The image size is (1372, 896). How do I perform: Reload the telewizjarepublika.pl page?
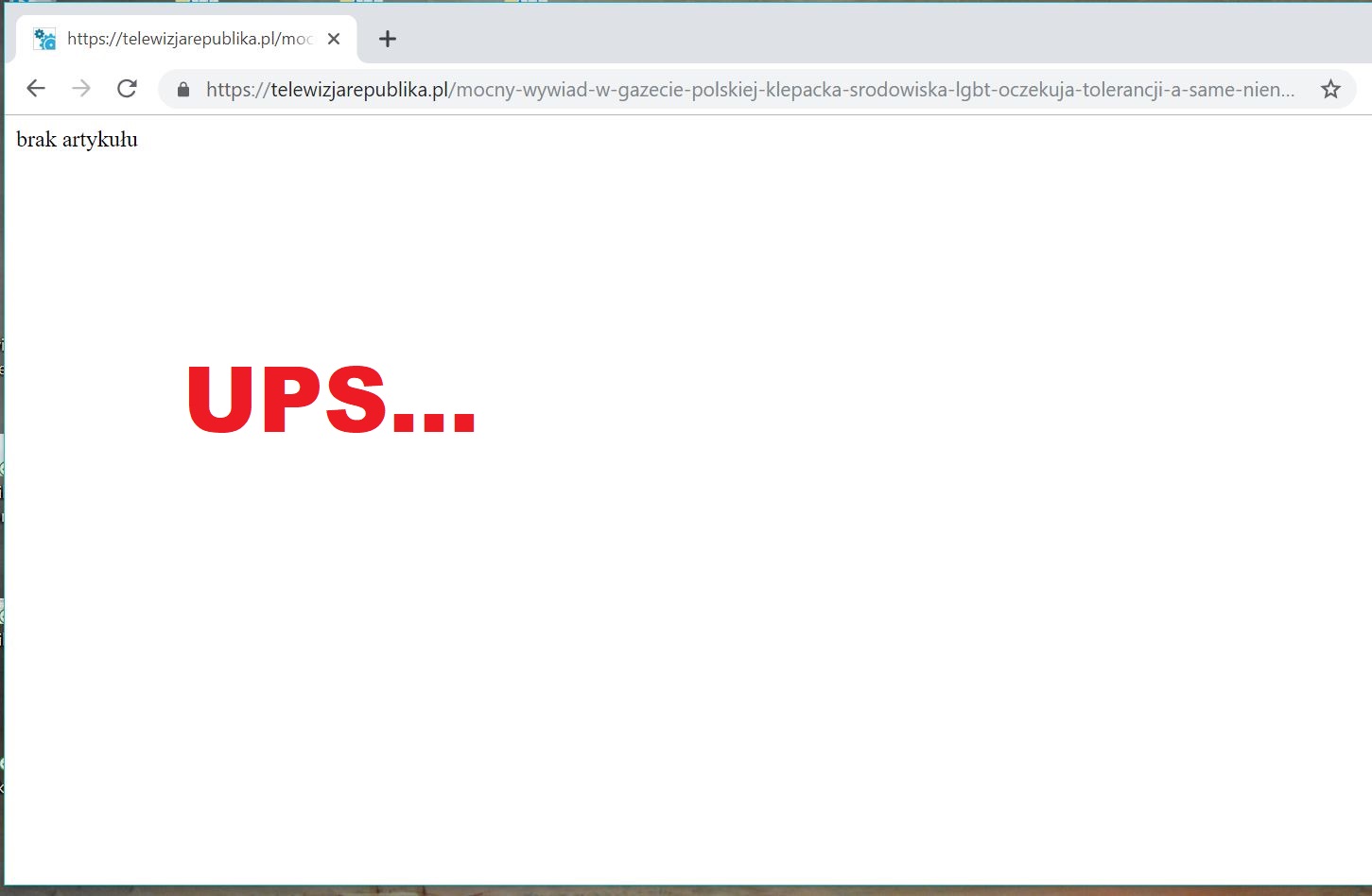click(127, 89)
